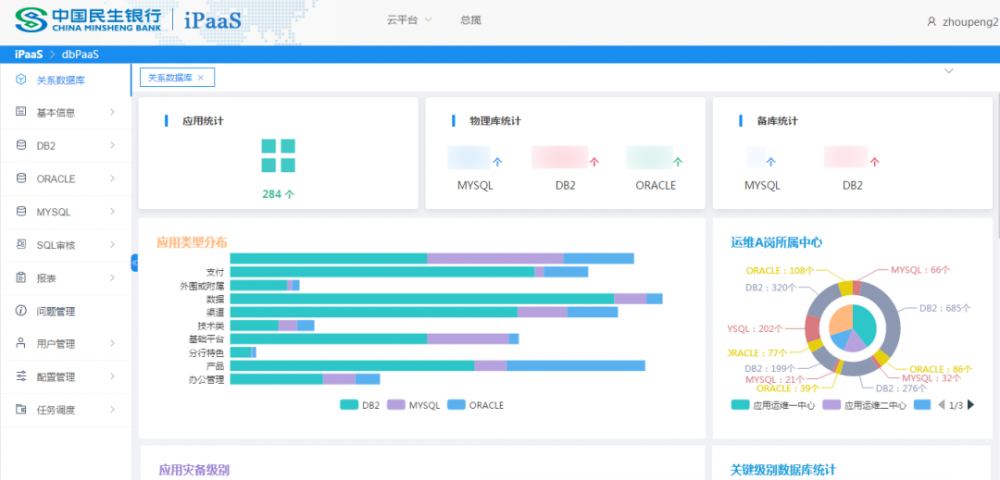Click the China Minsheng Bank logo
1000x480 pixels.
88,20
